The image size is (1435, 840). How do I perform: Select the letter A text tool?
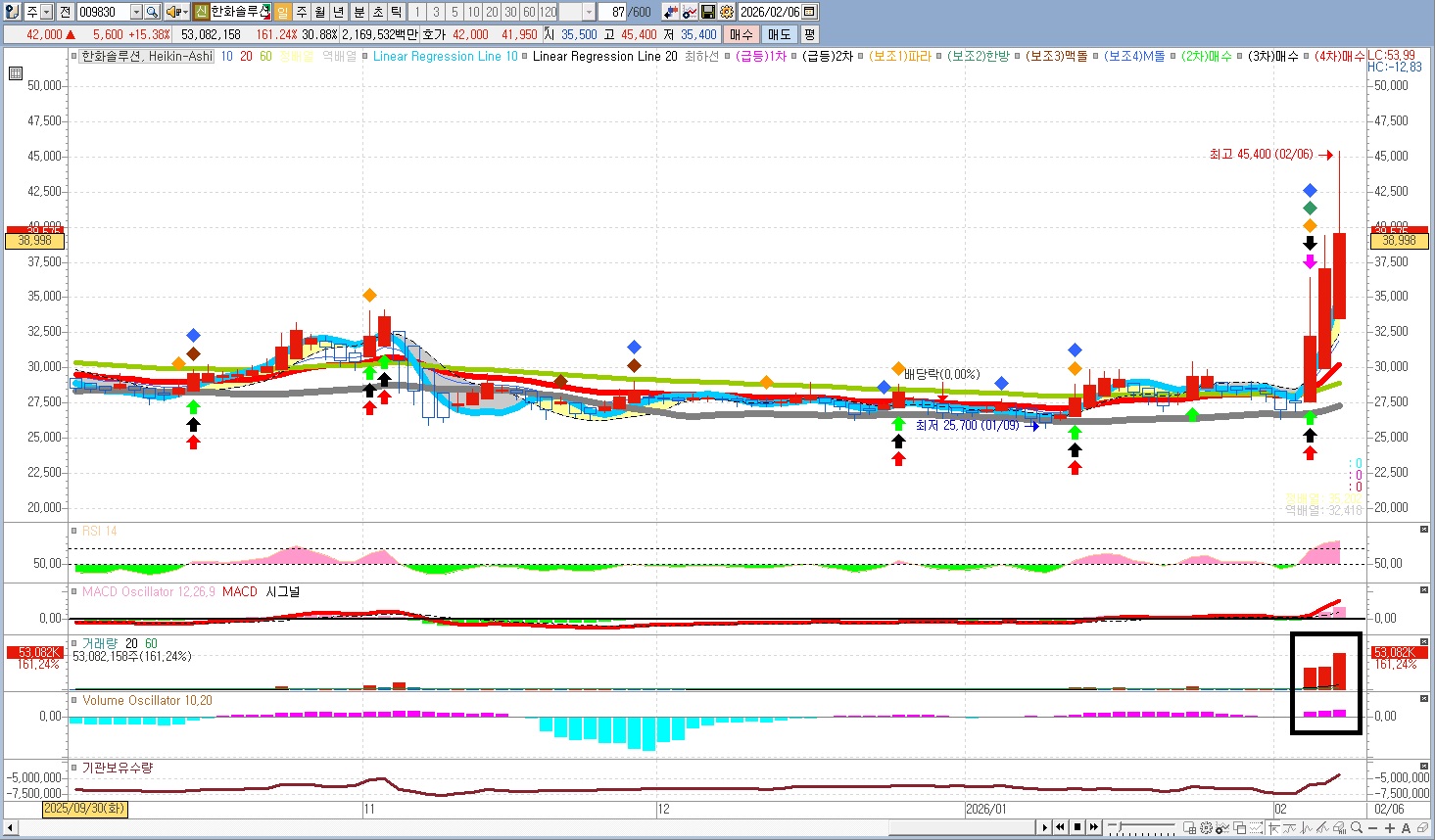click(x=1406, y=828)
